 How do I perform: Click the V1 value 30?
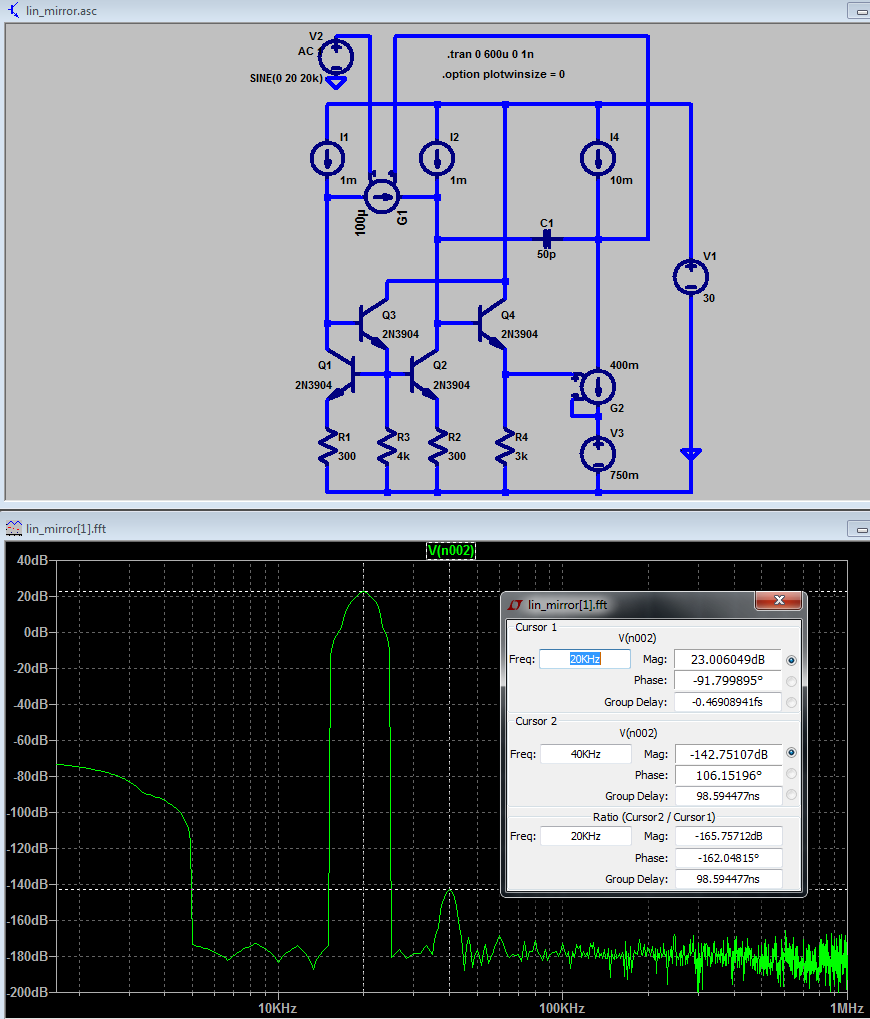click(709, 298)
